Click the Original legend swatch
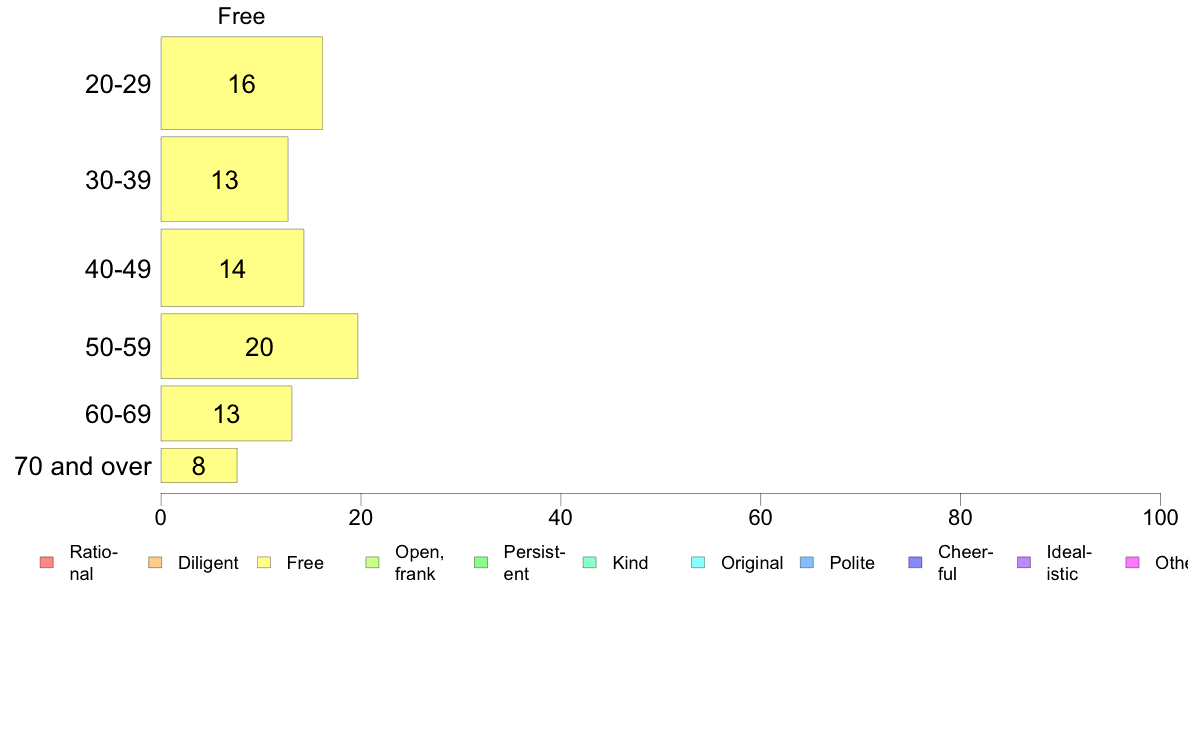 698,562
